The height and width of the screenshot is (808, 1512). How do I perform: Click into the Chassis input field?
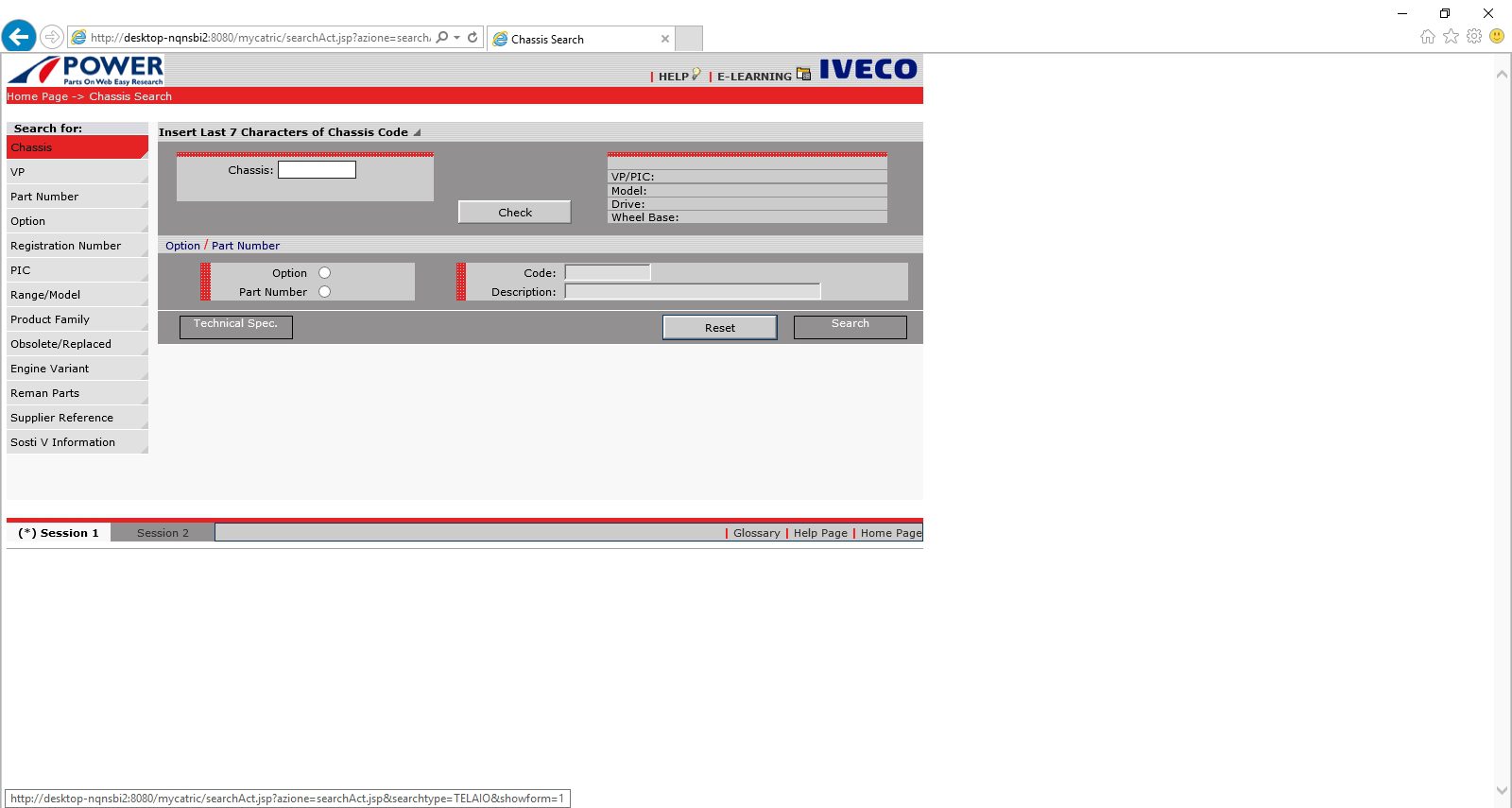(x=317, y=169)
